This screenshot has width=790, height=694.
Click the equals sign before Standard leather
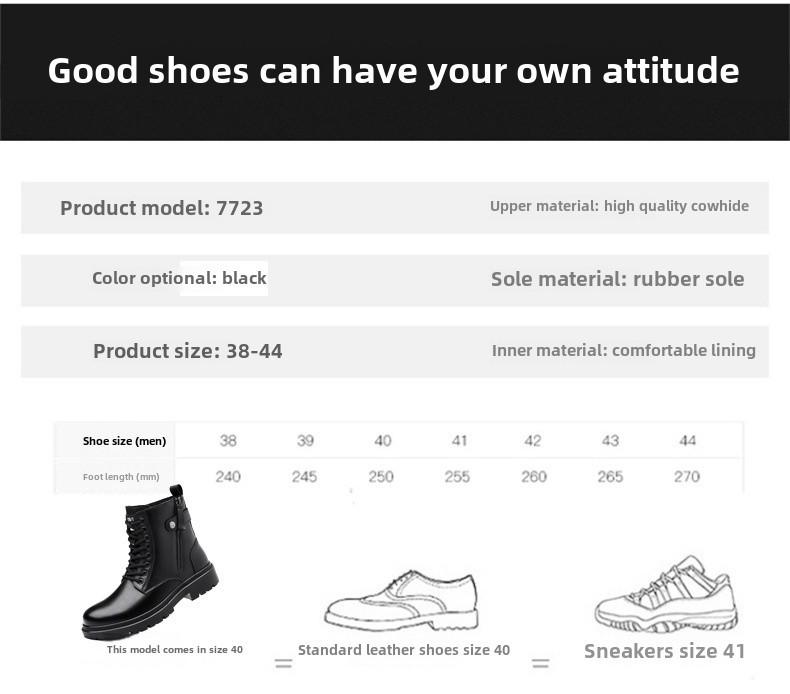pyautogui.click(x=284, y=663)
